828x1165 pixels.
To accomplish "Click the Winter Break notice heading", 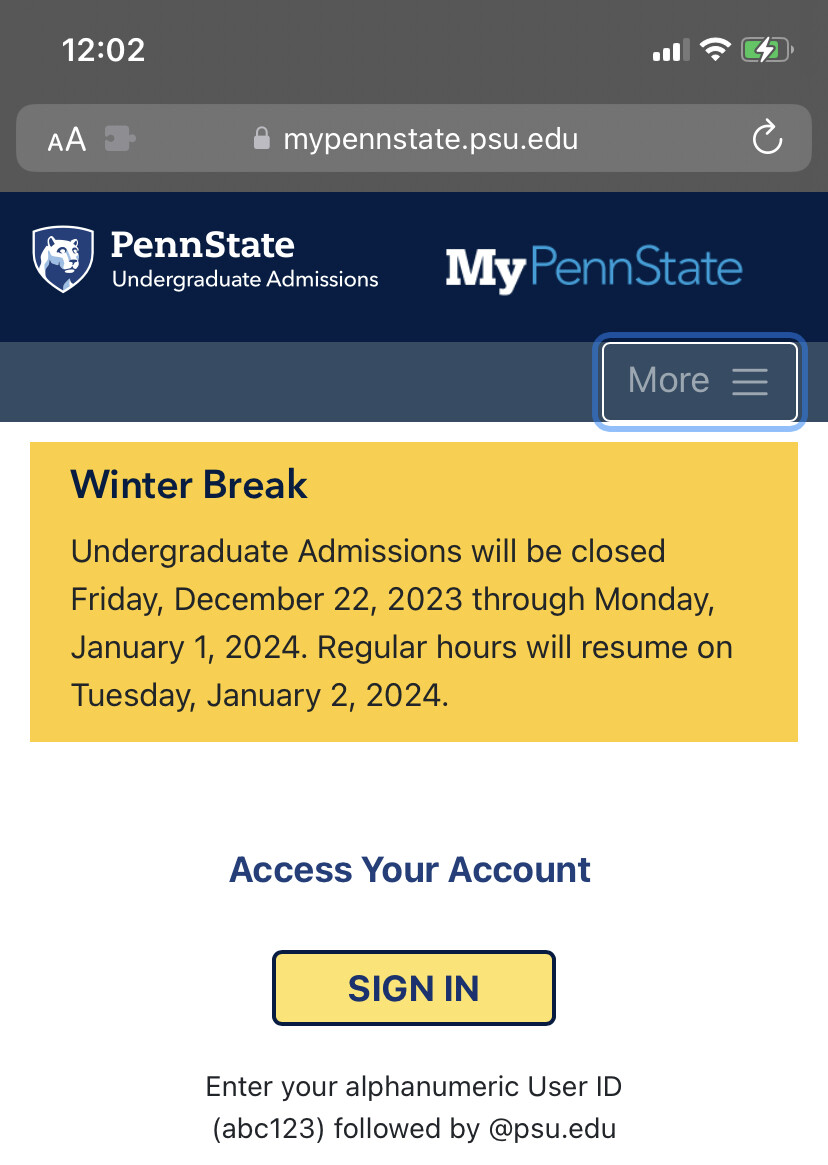I will click(189, 484).
